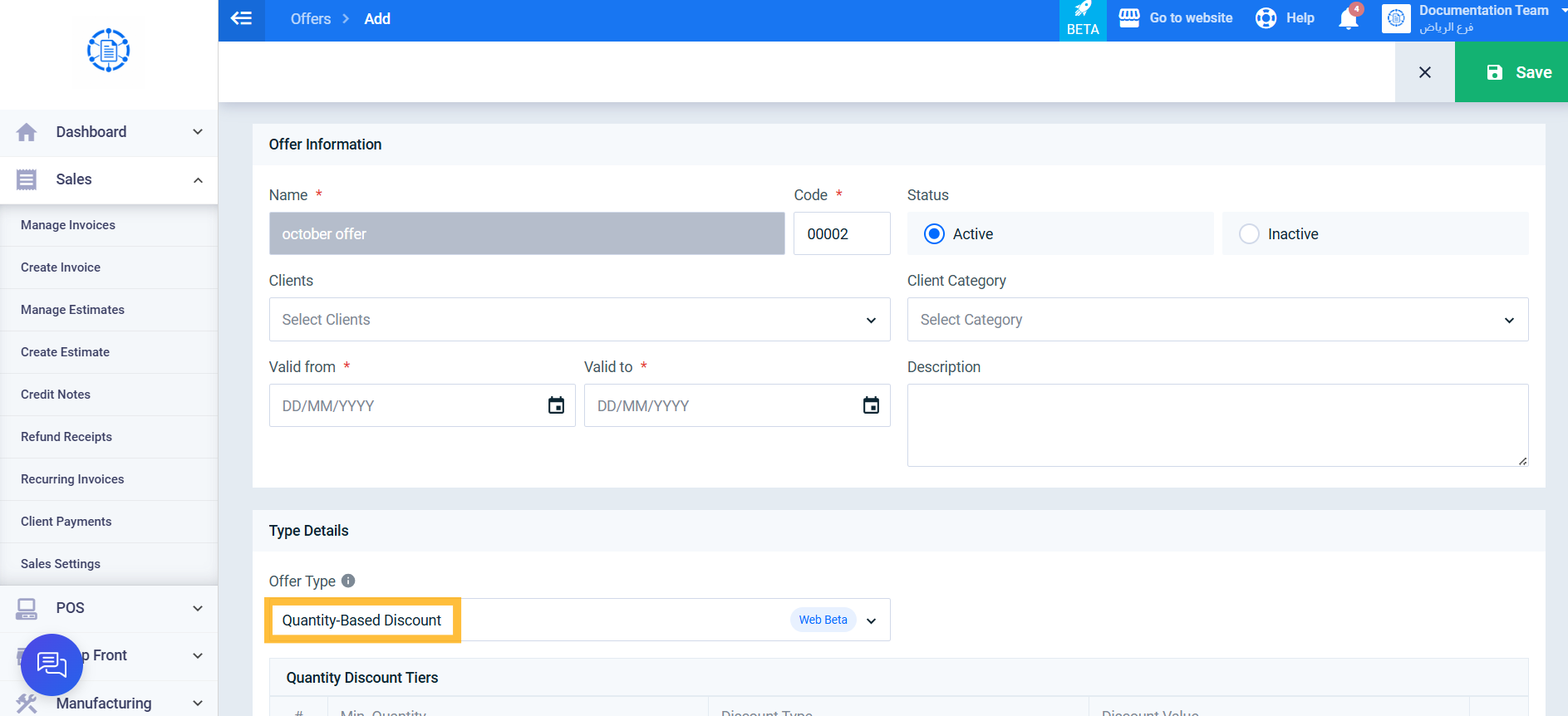Click the Help lifebuoy icon
The width and height of the screenshot is (1568, 716).
[x=1266, y=18]
